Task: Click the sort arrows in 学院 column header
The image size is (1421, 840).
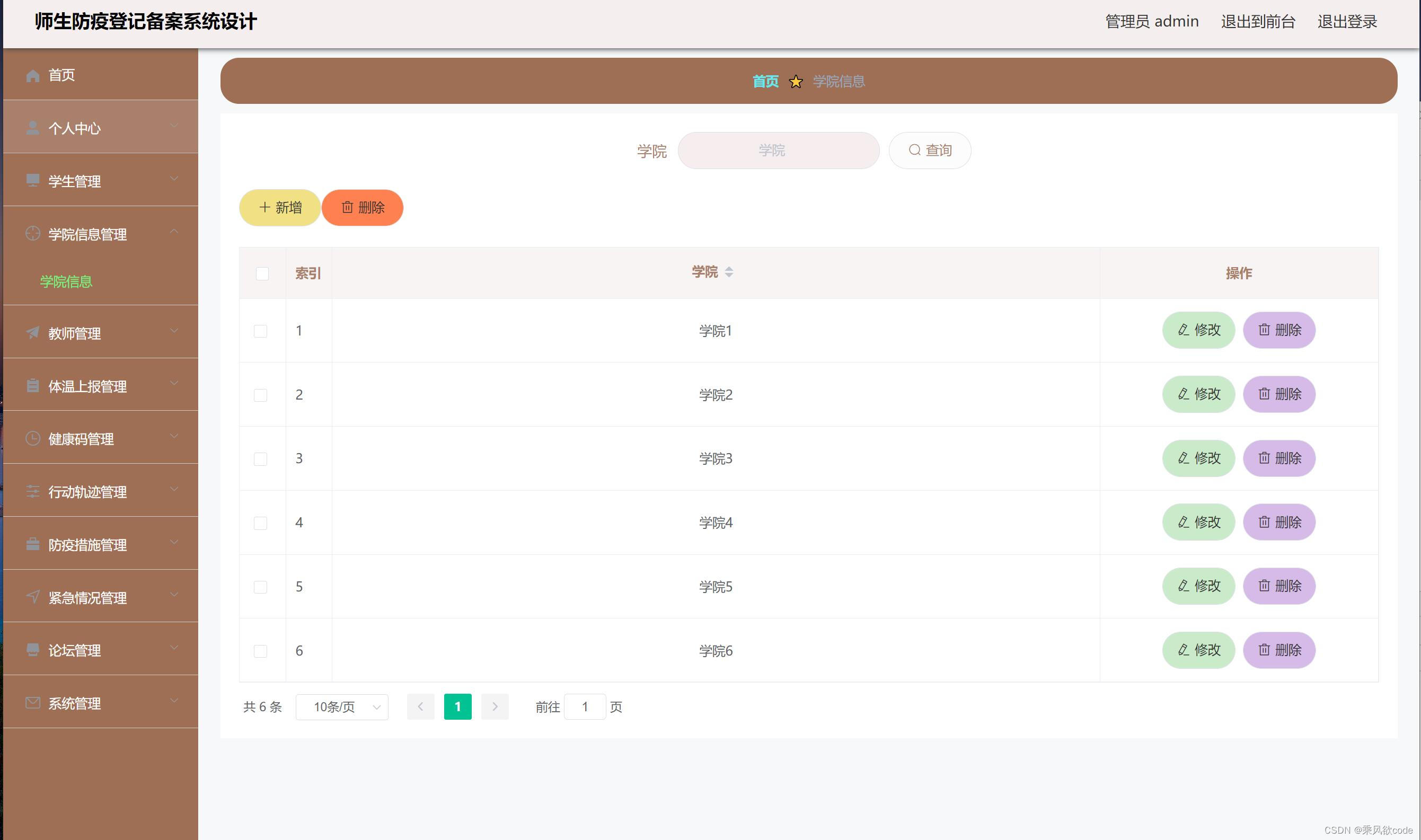Action: point(729,272)
